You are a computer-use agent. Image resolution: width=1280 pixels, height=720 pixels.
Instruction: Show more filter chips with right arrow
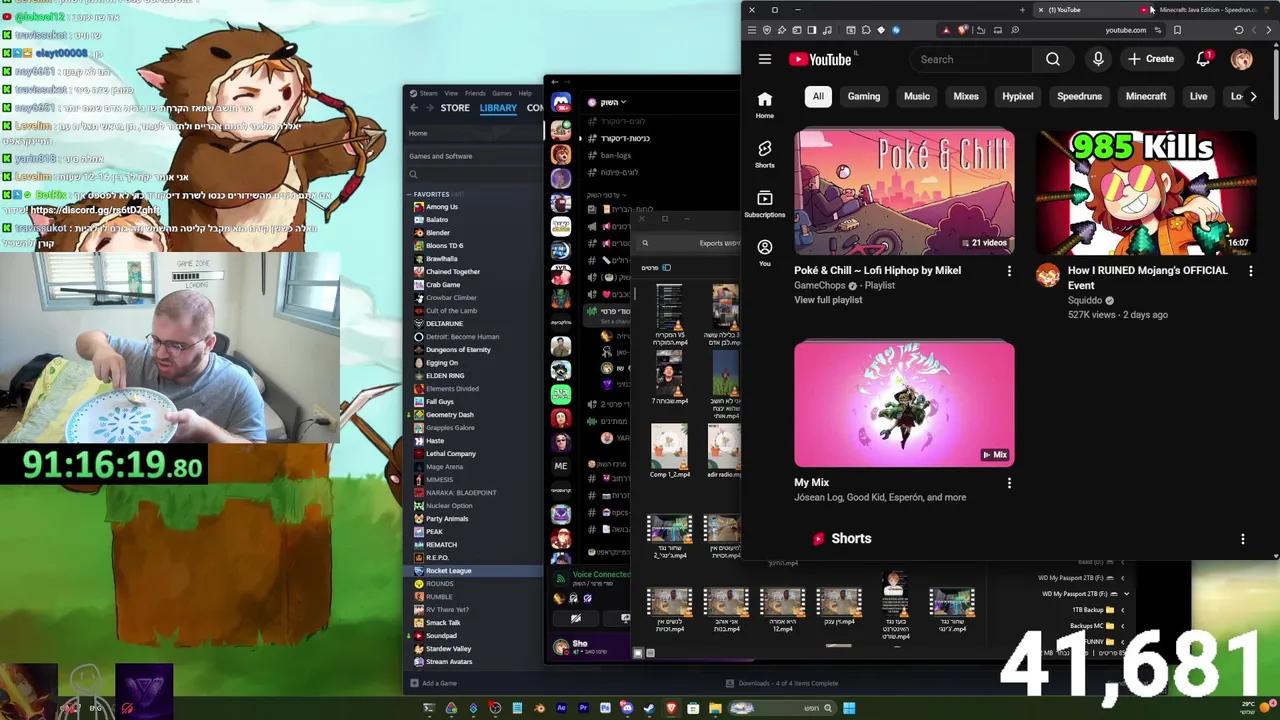click(1253, 96)
